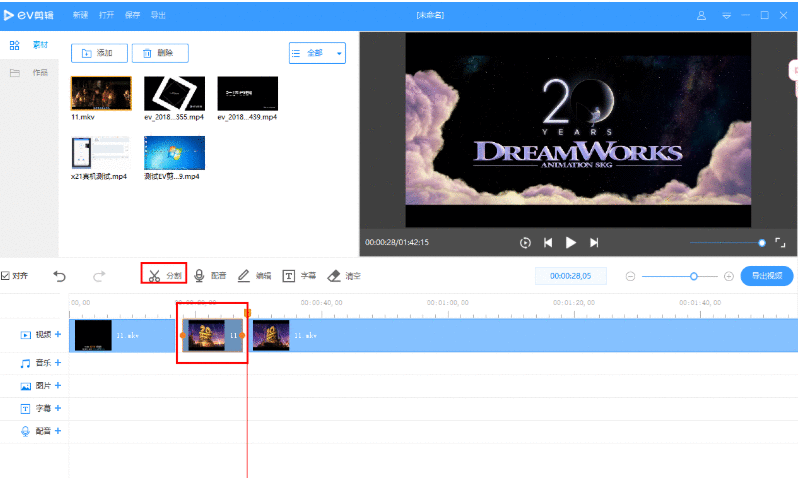Screen dimensions: 799x478
Task: Click the 添加 add material button
Action: click(x=98, y=53)
